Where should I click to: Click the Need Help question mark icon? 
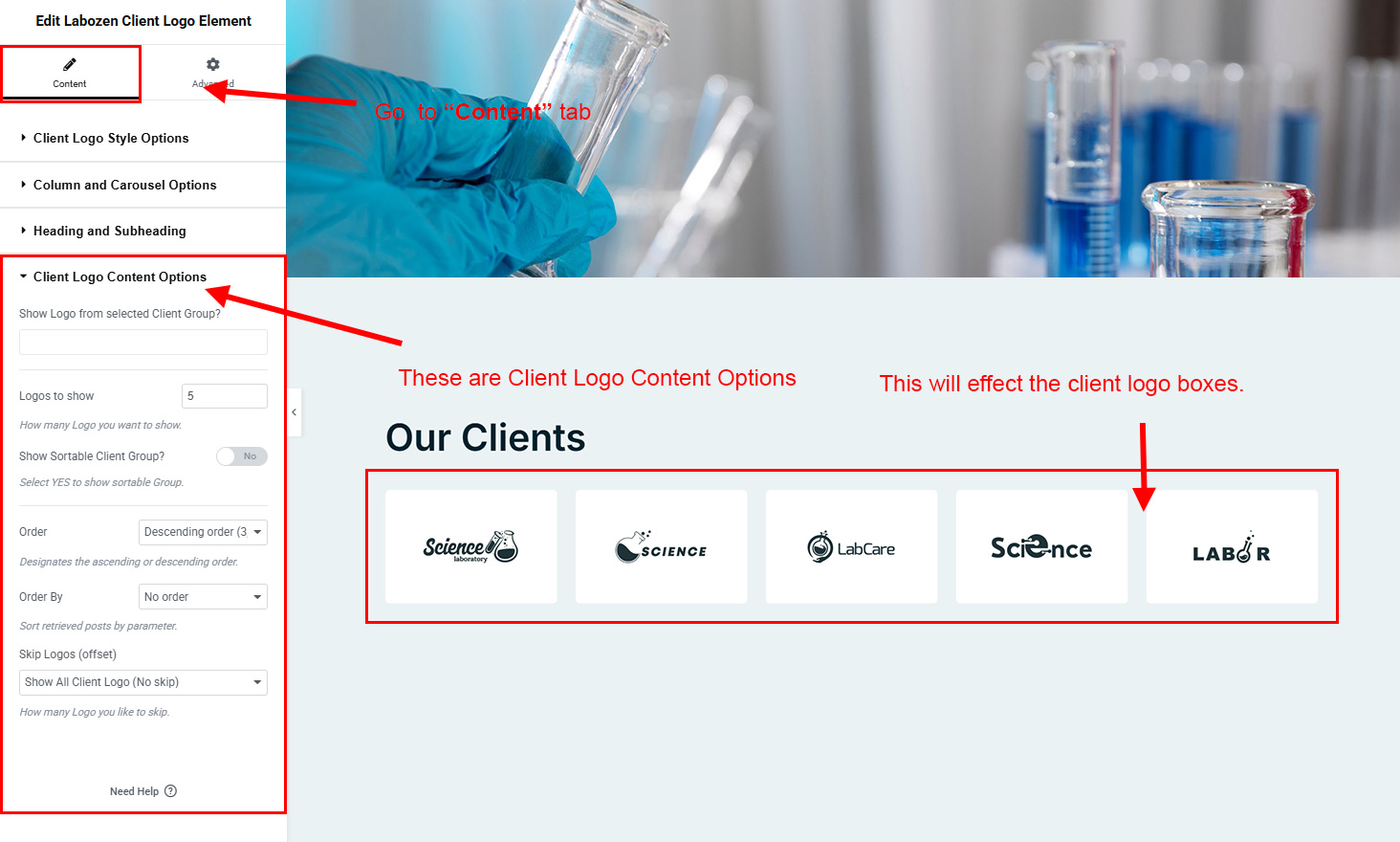[170, 791]
